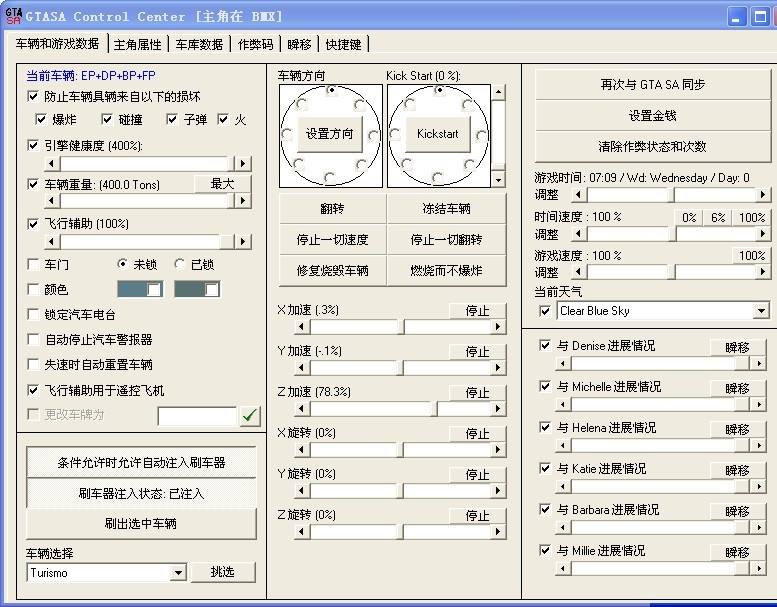The height and width of the screenshot is (607, 777).
Task: Enable the 颜色 color checkbox
Action: 33,289
